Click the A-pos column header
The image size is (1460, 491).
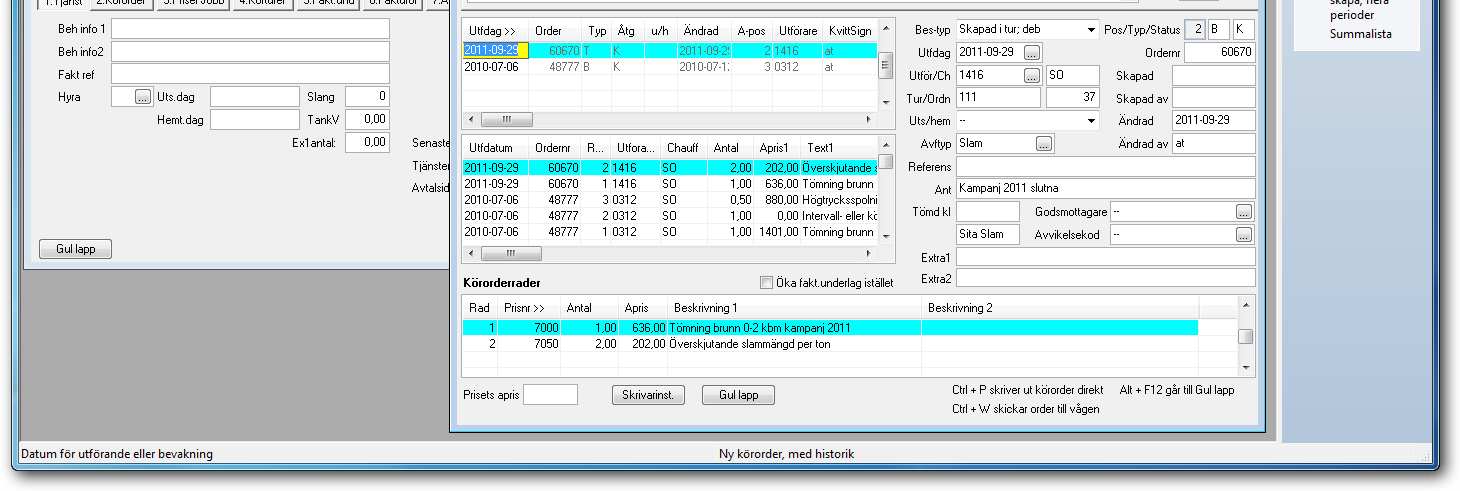tap(751, 31)
